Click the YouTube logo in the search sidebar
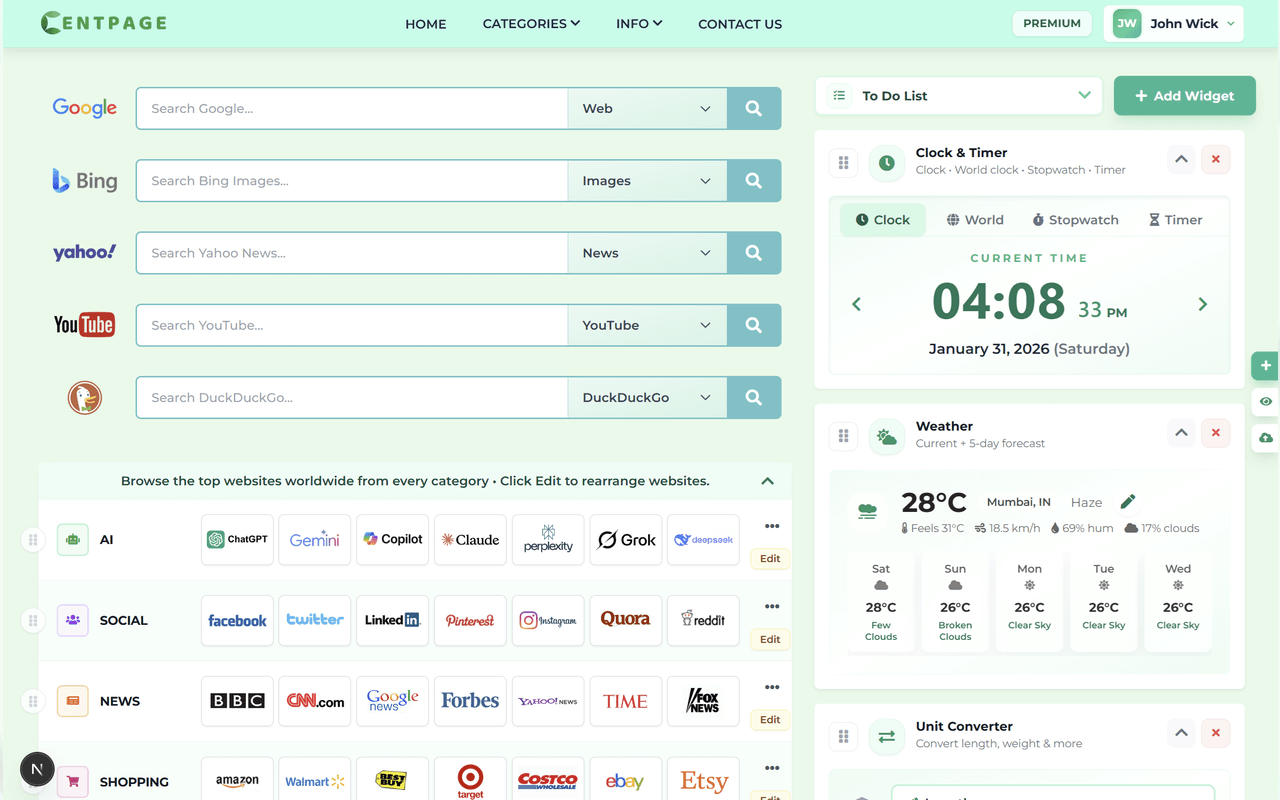Viewport: 1280px width, 800px height. [84, 324]
